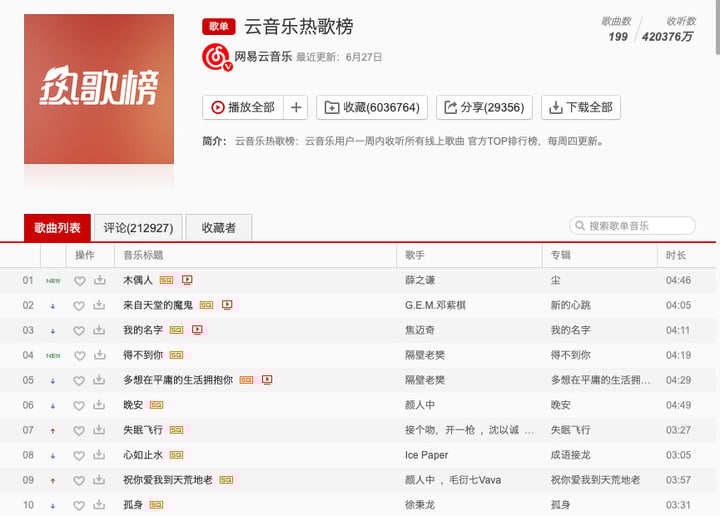
Task: Favorite 晚安 using its heart icon
Action: click(x=79, y=405)
